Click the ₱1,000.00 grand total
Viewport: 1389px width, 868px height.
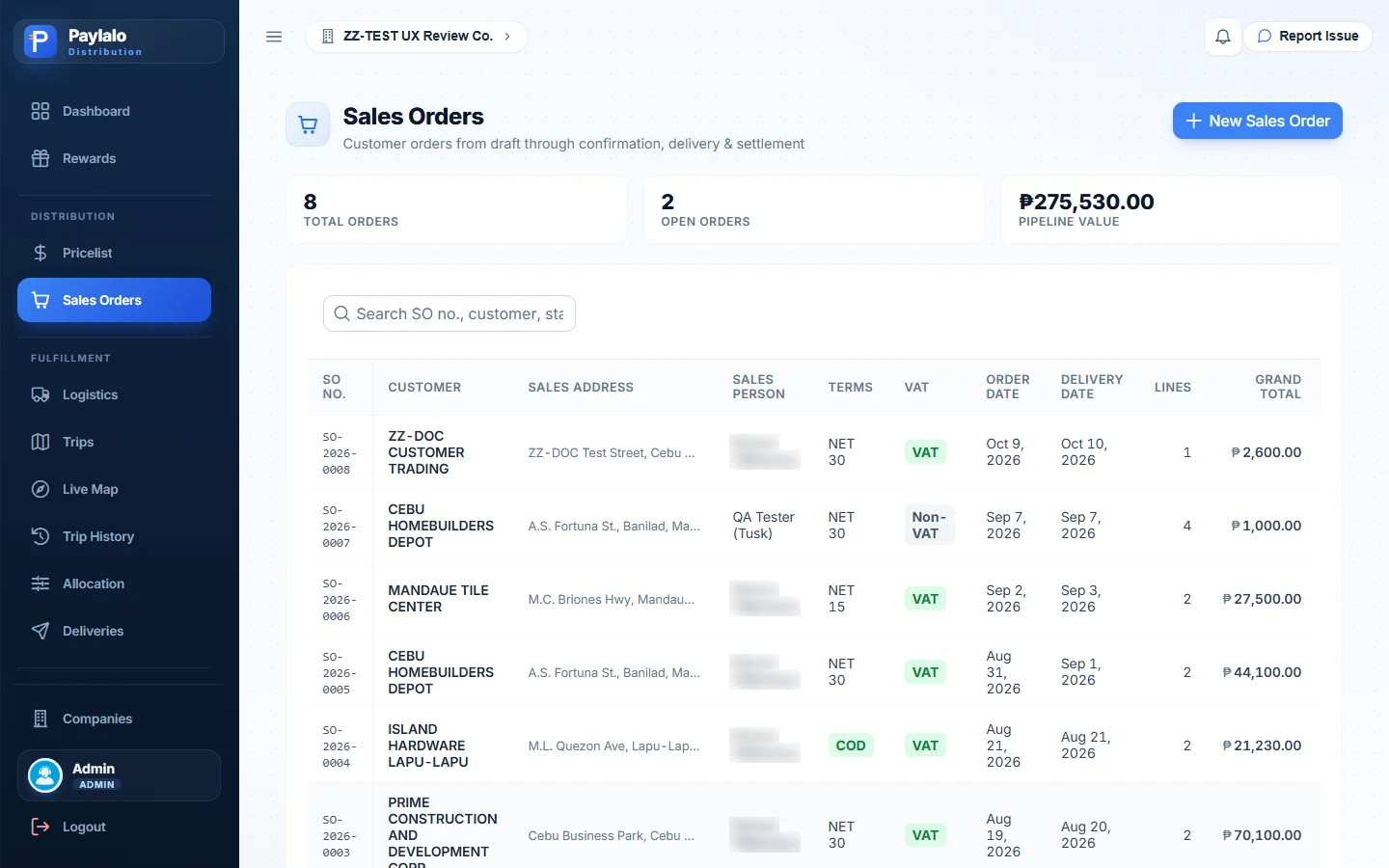tap(1266, 526)
